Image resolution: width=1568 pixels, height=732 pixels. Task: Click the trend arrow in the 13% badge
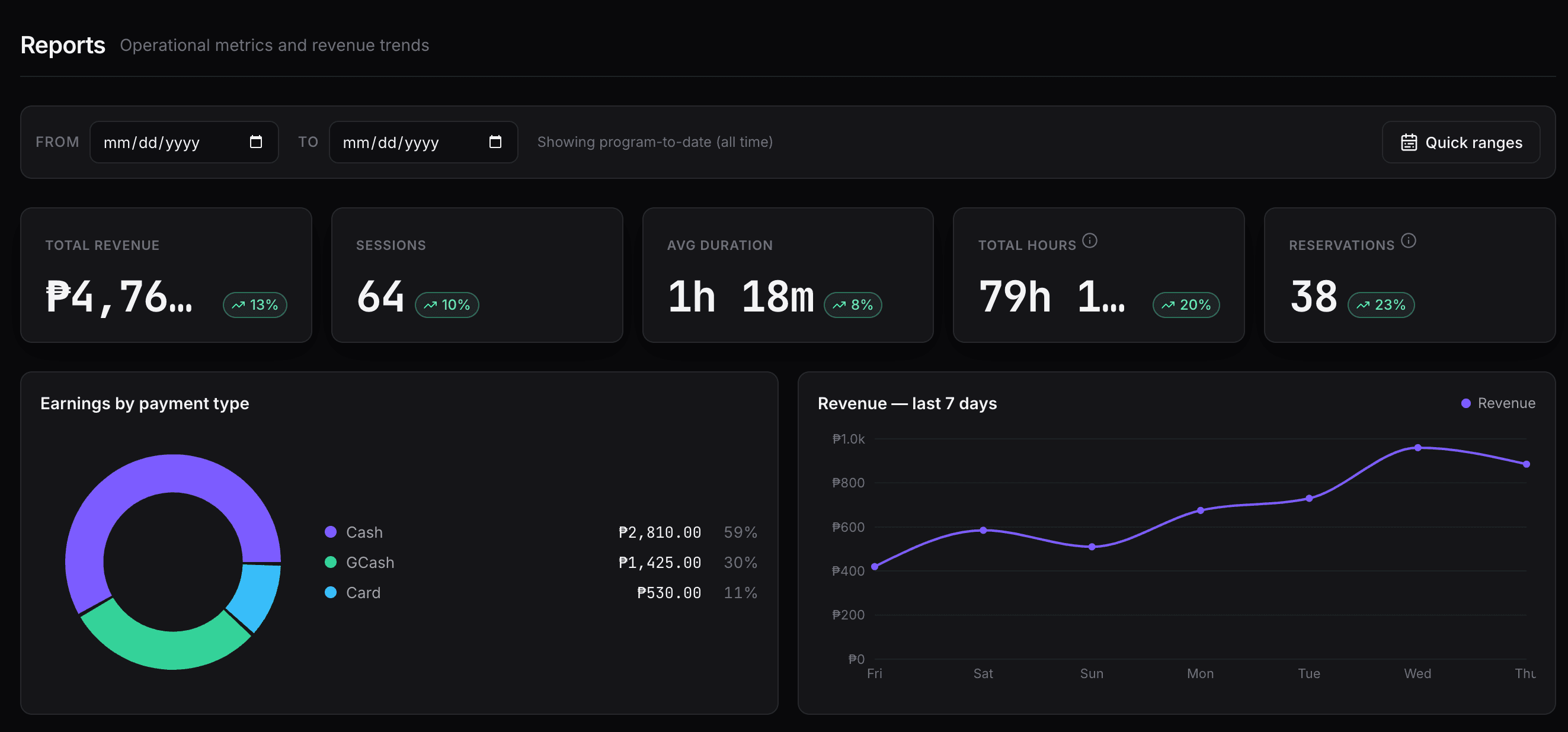click(239, 305)
